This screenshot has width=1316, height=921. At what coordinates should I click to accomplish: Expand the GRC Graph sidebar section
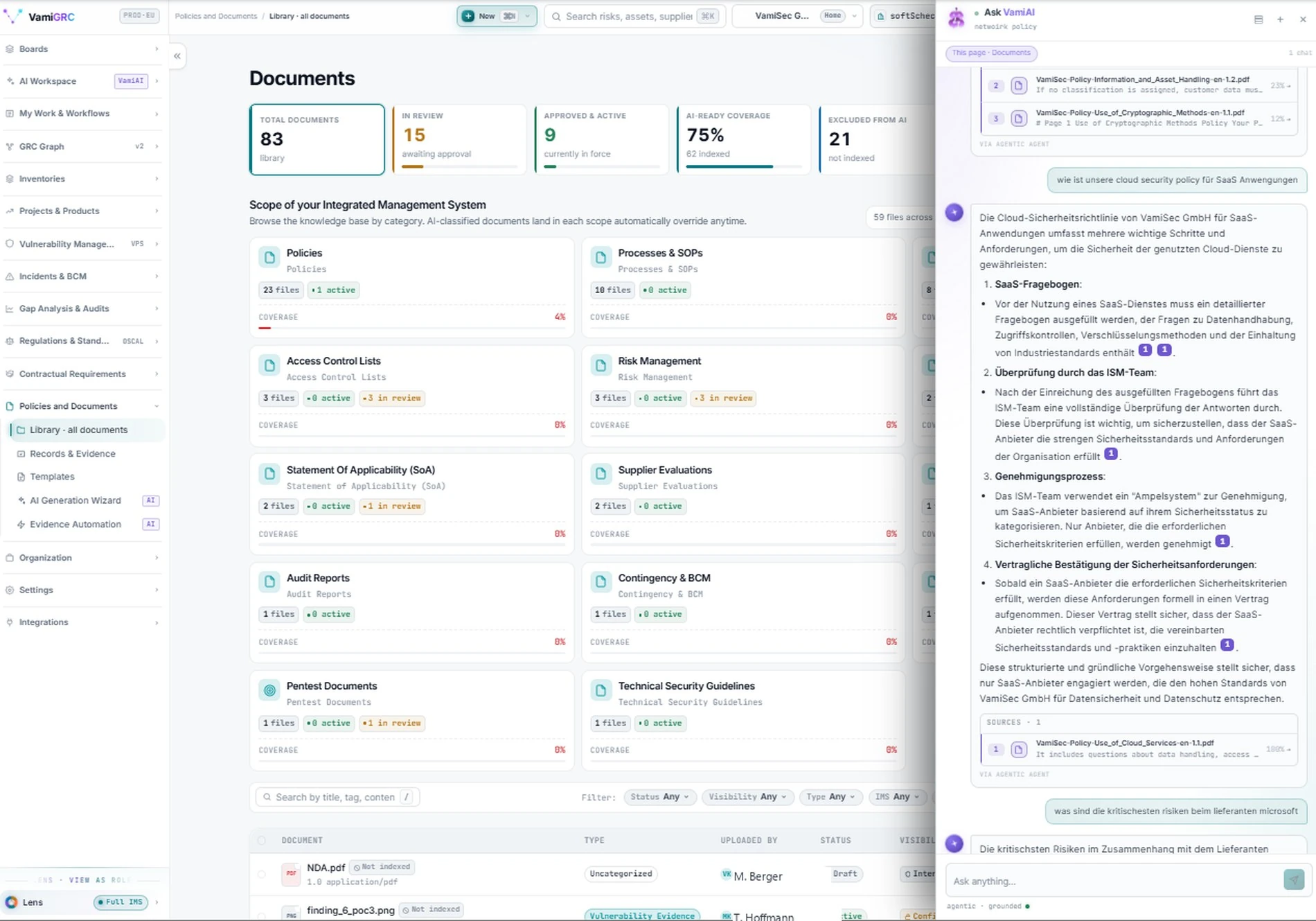click(83, 146)
